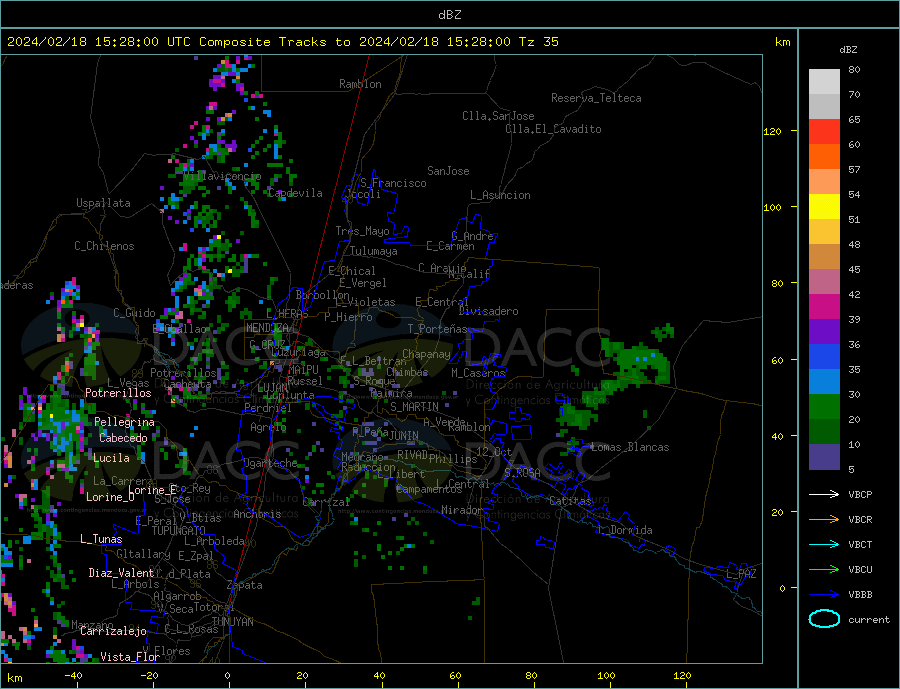Click the Potrerillos white label
This screenshot has height=689, width=900.
coord(118,393)
